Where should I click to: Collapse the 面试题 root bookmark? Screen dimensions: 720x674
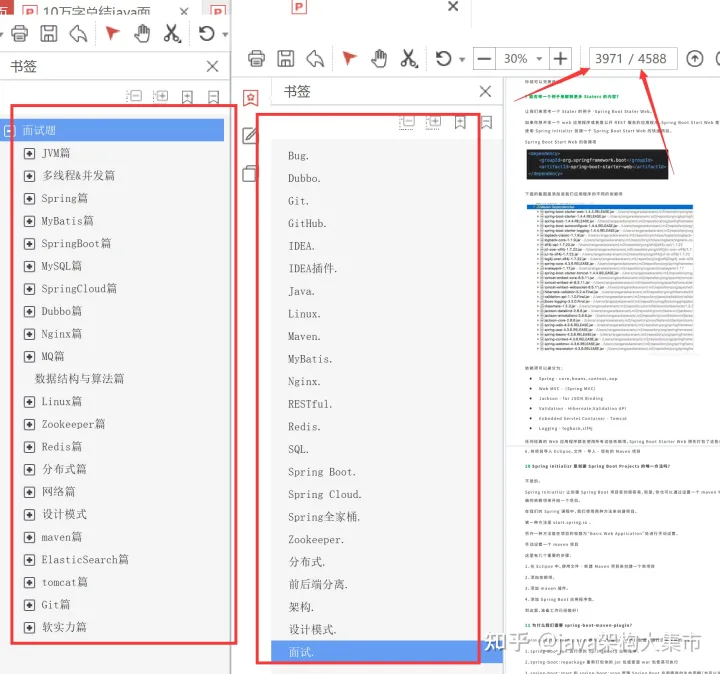10,131
